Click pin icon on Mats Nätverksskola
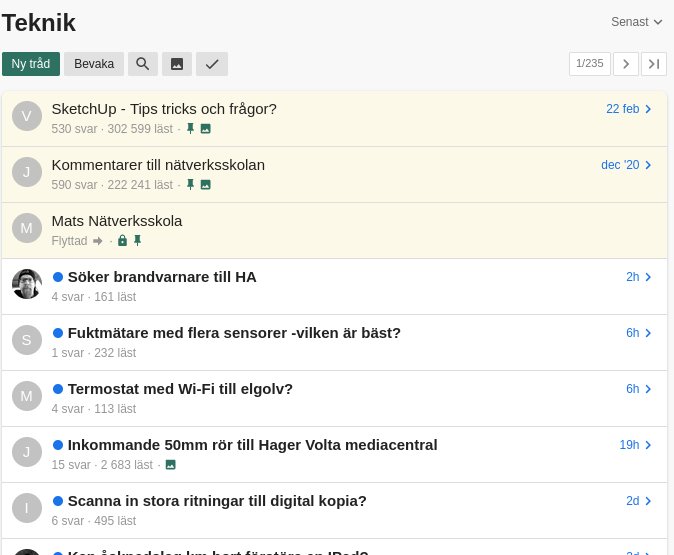The image size is (674, 555). [x=138, y=240]
